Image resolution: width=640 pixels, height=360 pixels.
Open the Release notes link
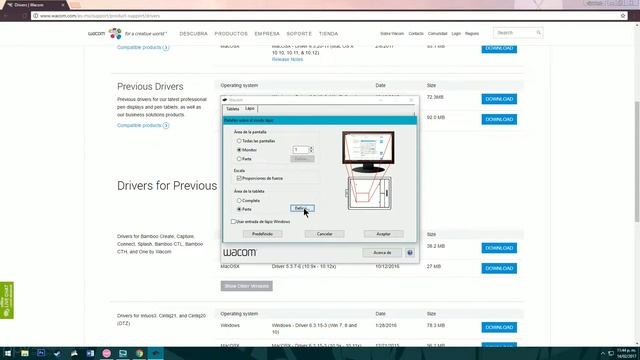pyautogui.click(x=287, y=59)
